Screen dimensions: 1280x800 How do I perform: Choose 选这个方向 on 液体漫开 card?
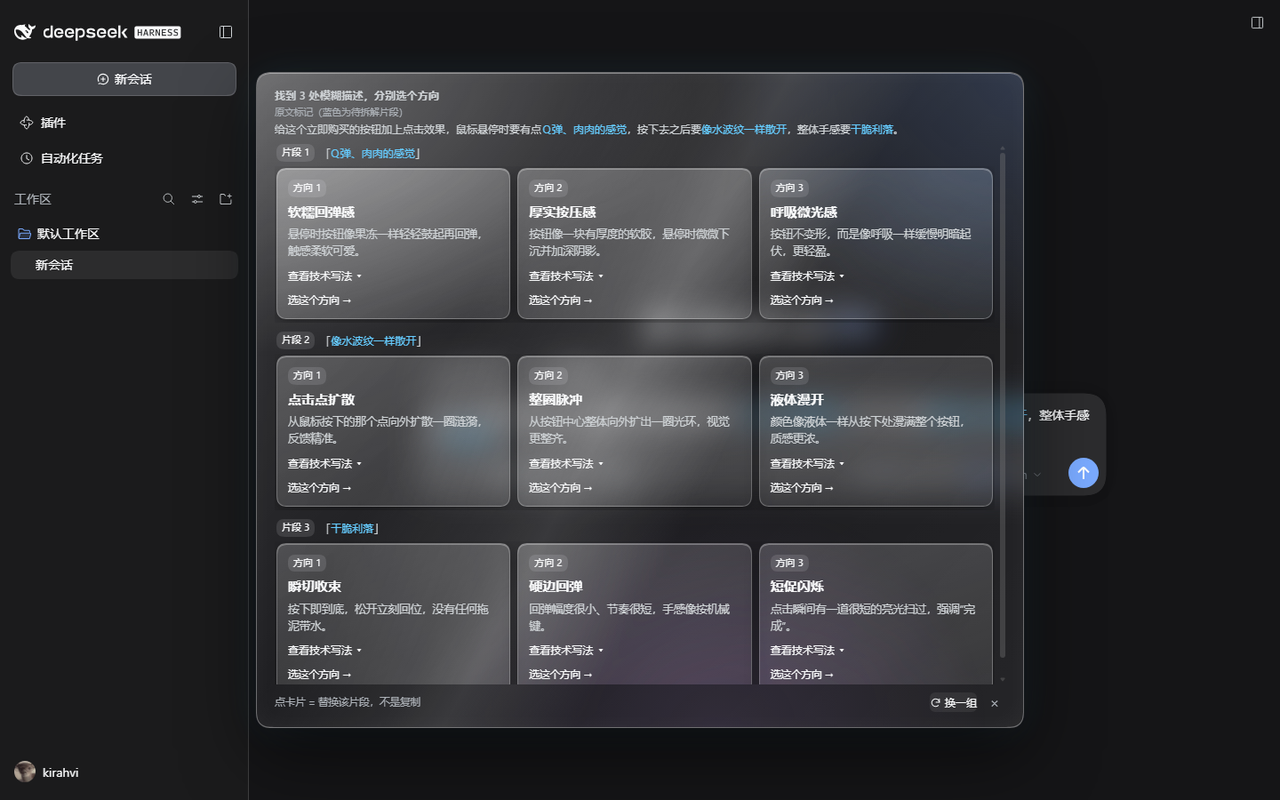[x=802, y=488]
